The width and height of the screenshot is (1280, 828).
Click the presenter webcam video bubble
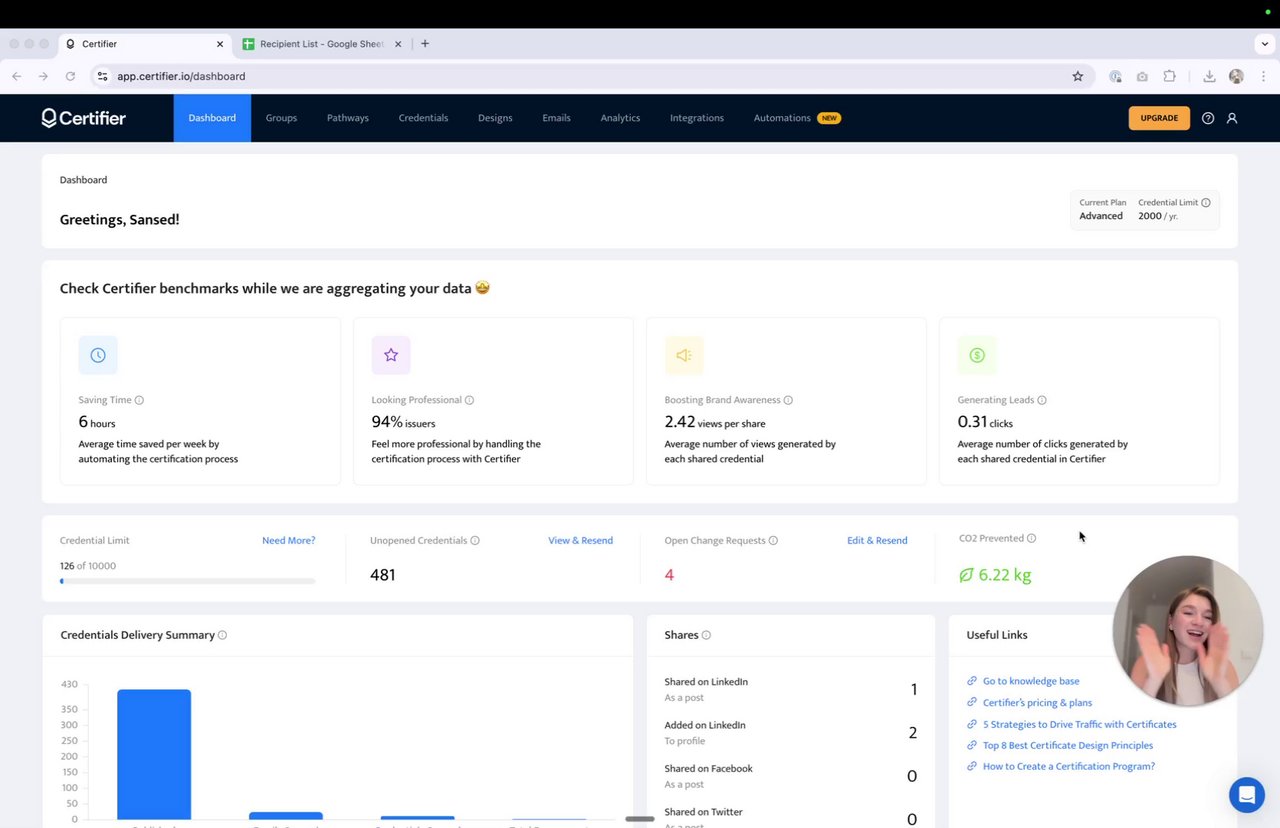tap(1187, 631)
